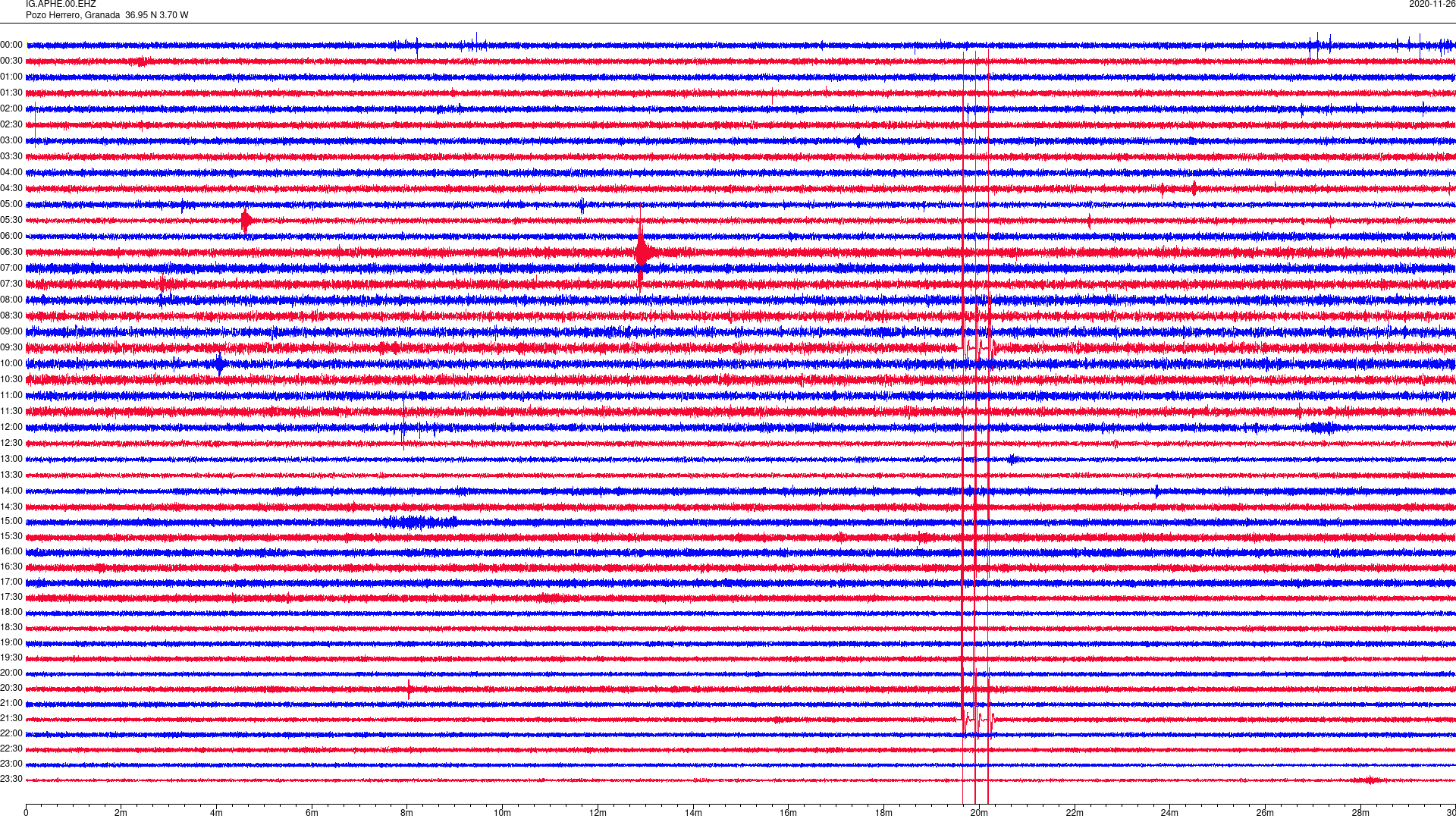
Task: Select the 07:30 trace time label
Action: [11, 284]
